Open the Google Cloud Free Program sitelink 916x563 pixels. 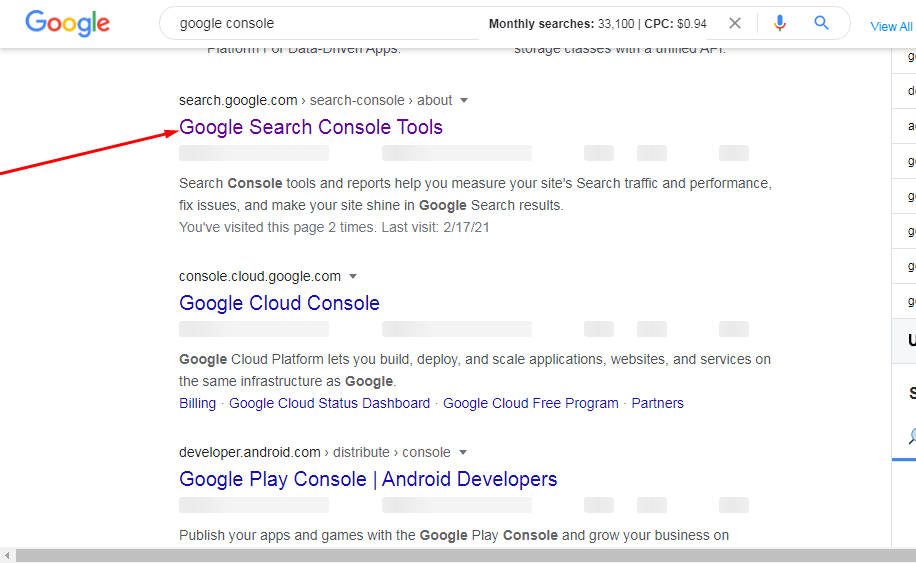(x=530, y=403)
